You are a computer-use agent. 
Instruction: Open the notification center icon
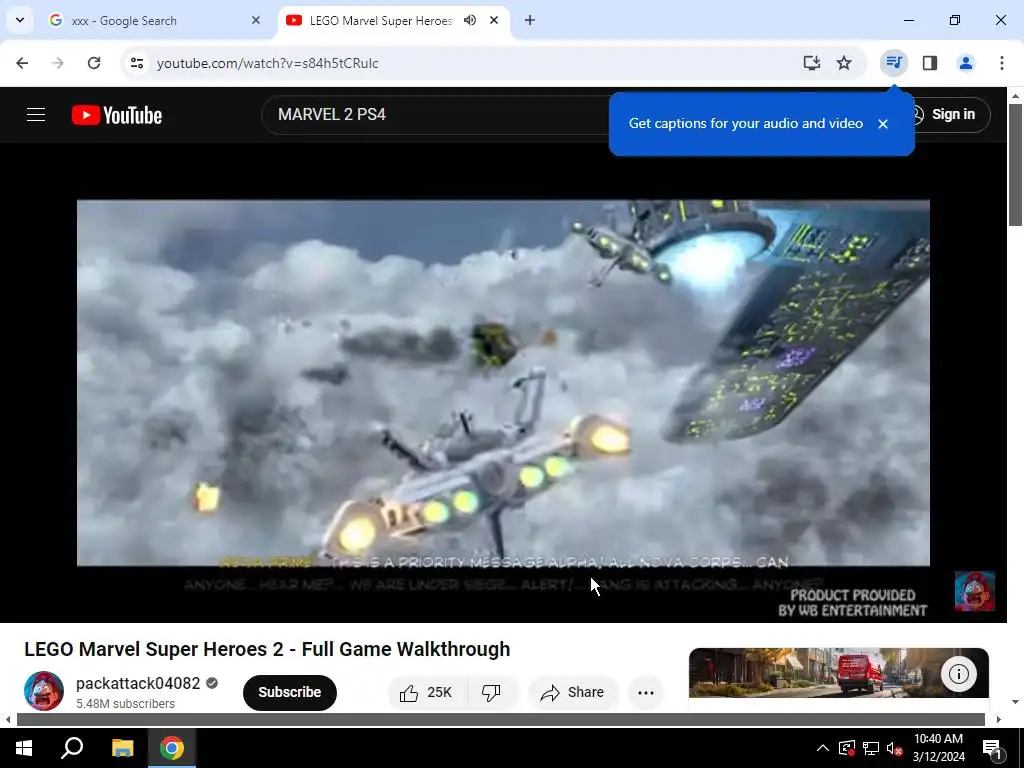992,749
